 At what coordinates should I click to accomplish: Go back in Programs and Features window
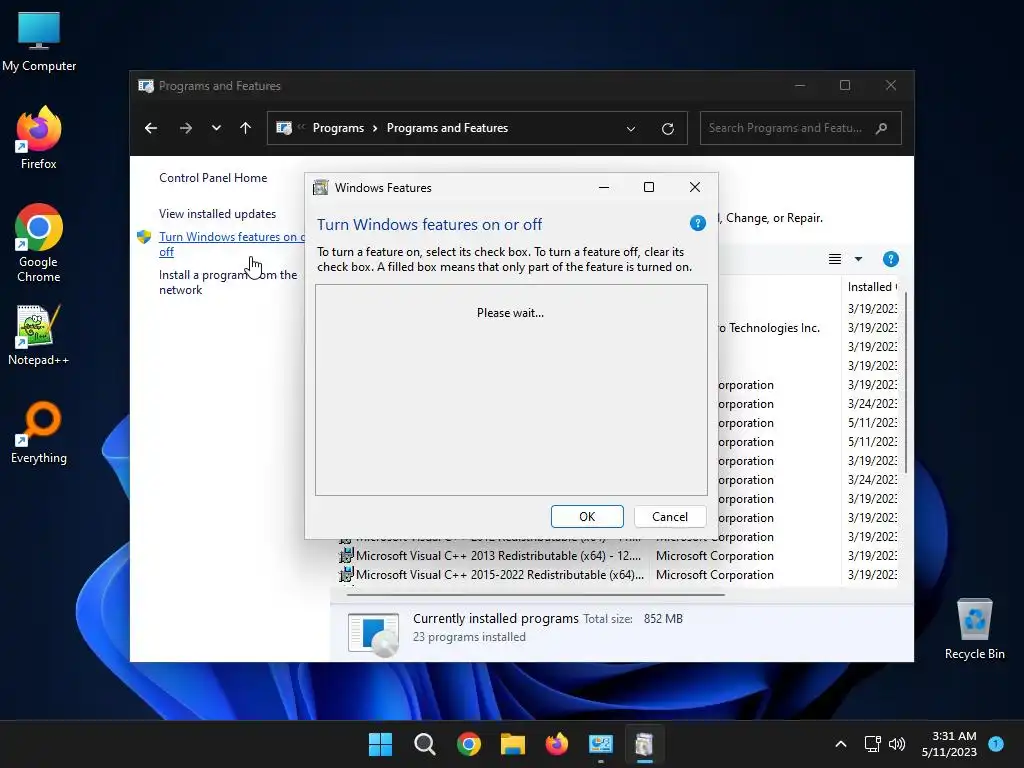click(151, 128)
